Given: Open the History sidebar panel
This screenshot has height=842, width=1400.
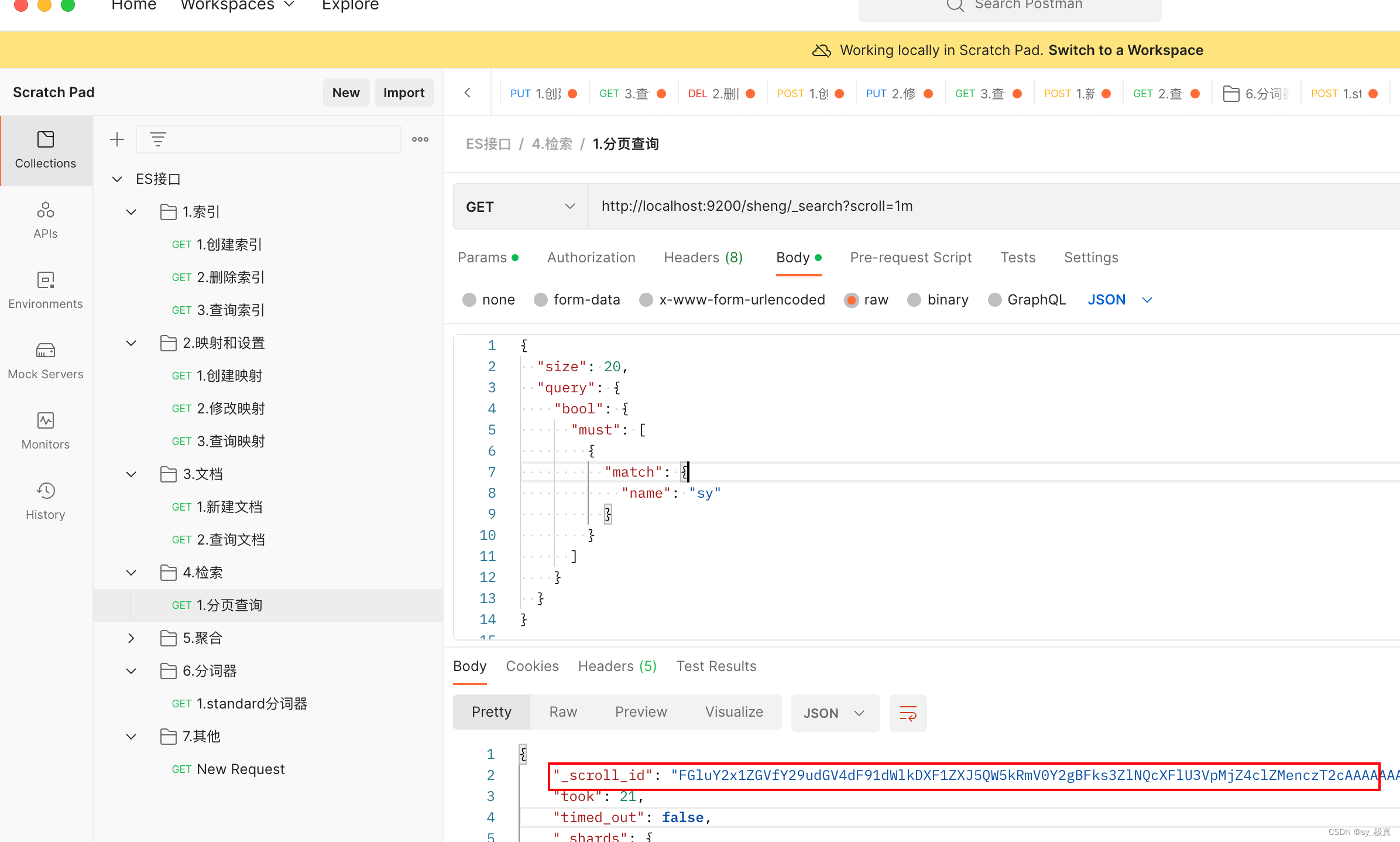Looking at the screenshot, I should pos(46,502).
